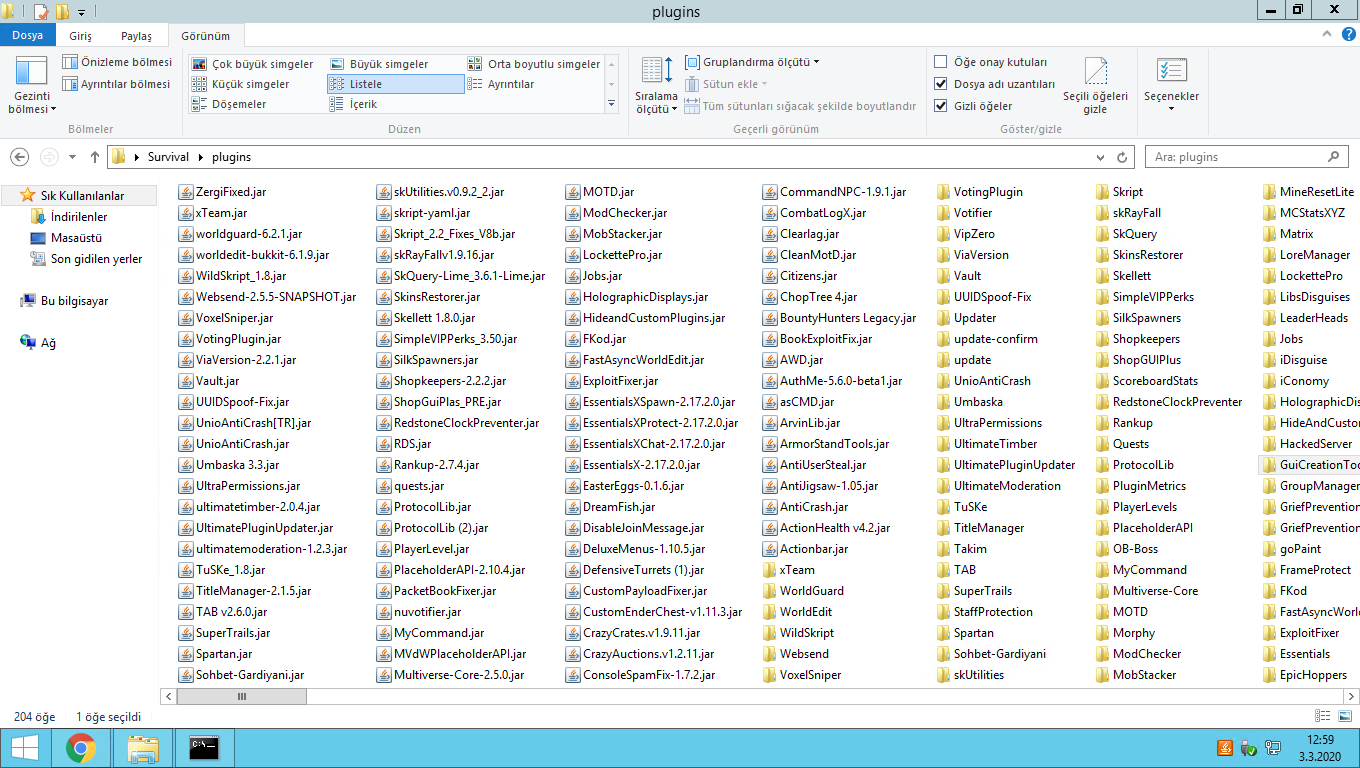
Task: Open the Gezinti bölmesi navigation pane button
Action: point(32,85)
